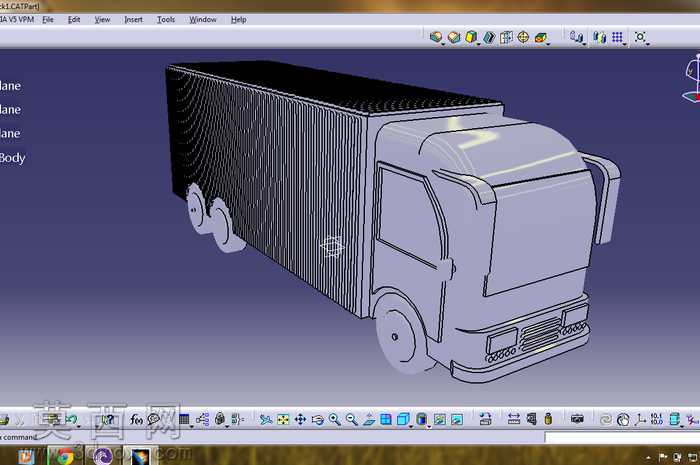This screenshot has width=700, height=465.
Task: Open the Tools menu
Action: tap(166, 20)
